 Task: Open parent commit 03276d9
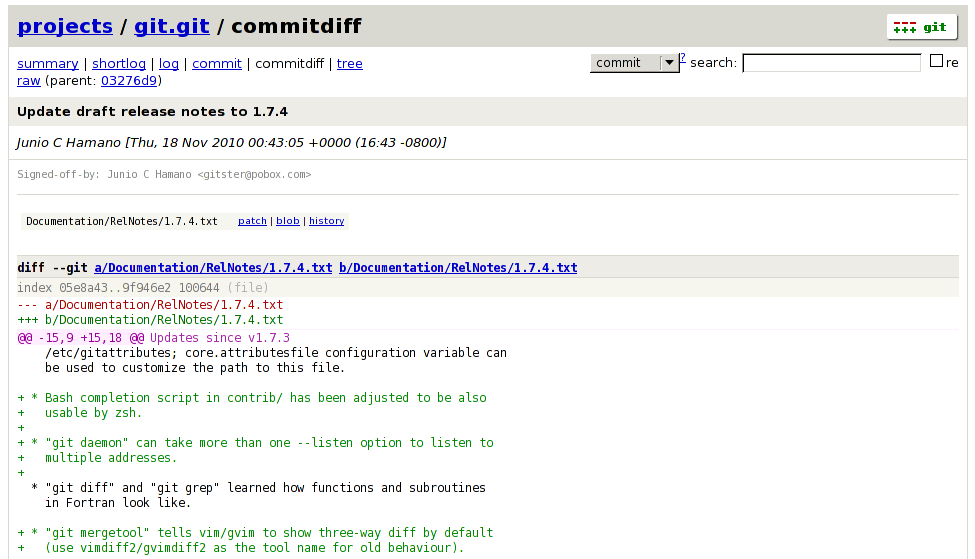(x=129, y=81)
